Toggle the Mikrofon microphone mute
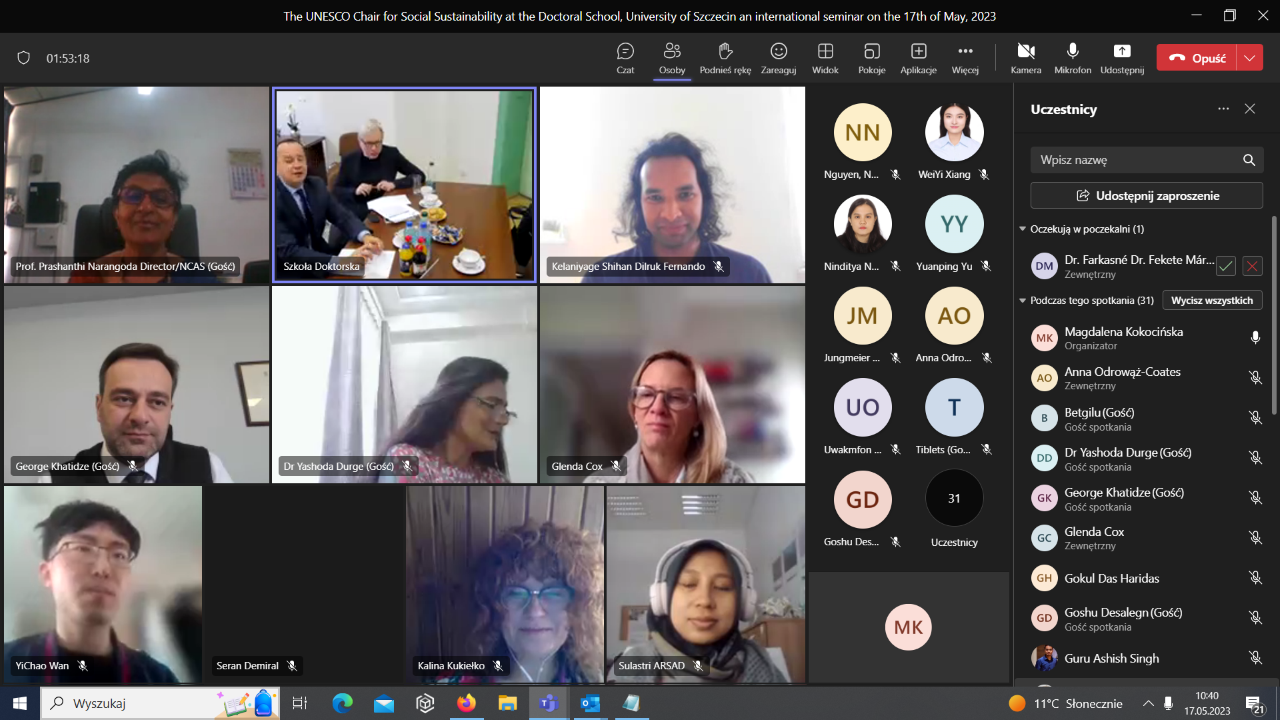 pyautogui.click(x=1072, y=52)
